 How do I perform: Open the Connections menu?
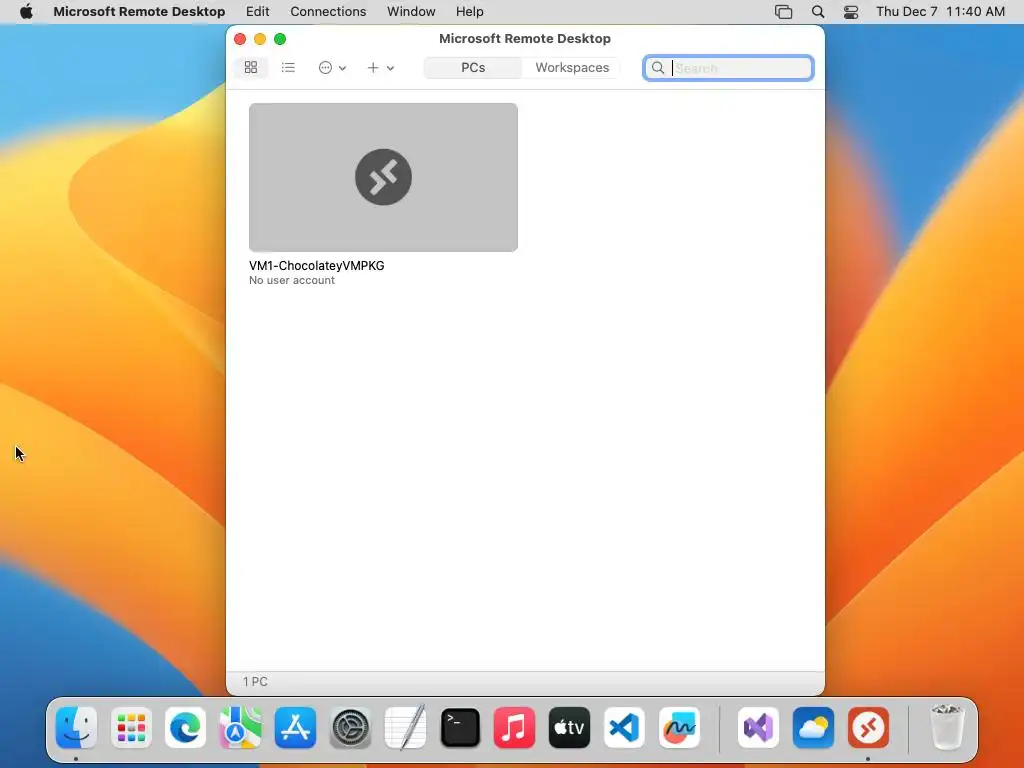328,12
